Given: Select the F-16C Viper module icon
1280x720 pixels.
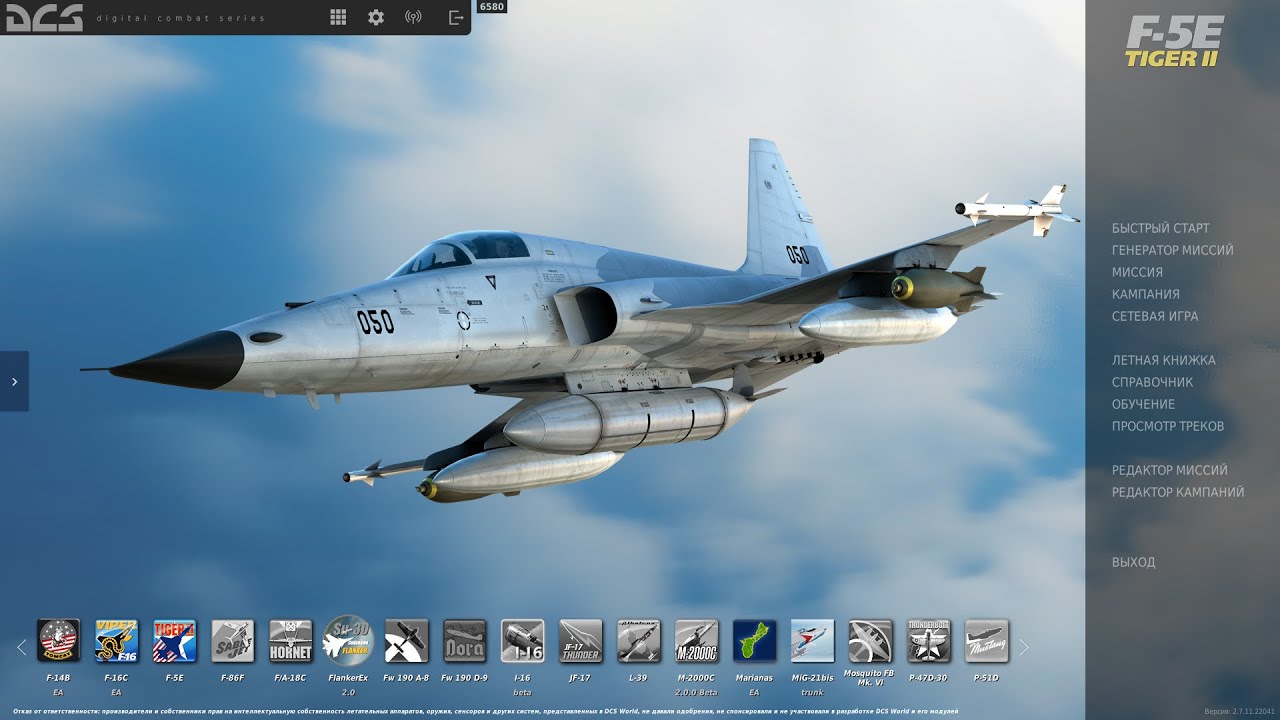Looking at the screenshot, I should coord(116,640).
